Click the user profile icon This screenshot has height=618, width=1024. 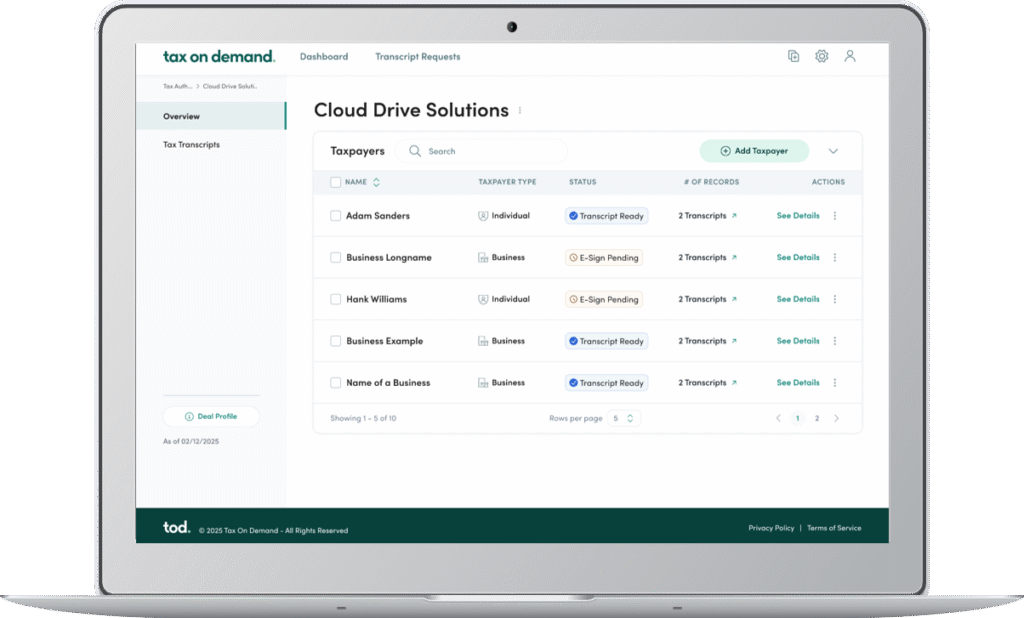[x=850, y=57]
